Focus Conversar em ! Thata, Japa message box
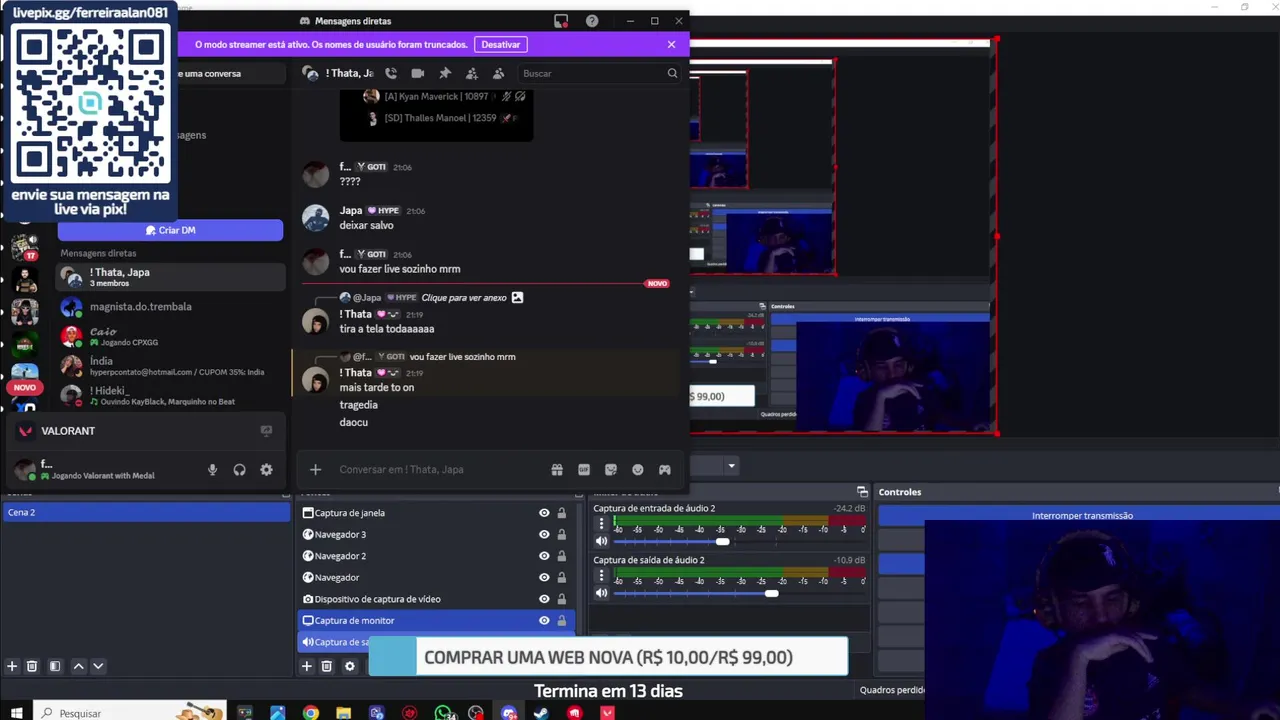 440,470
